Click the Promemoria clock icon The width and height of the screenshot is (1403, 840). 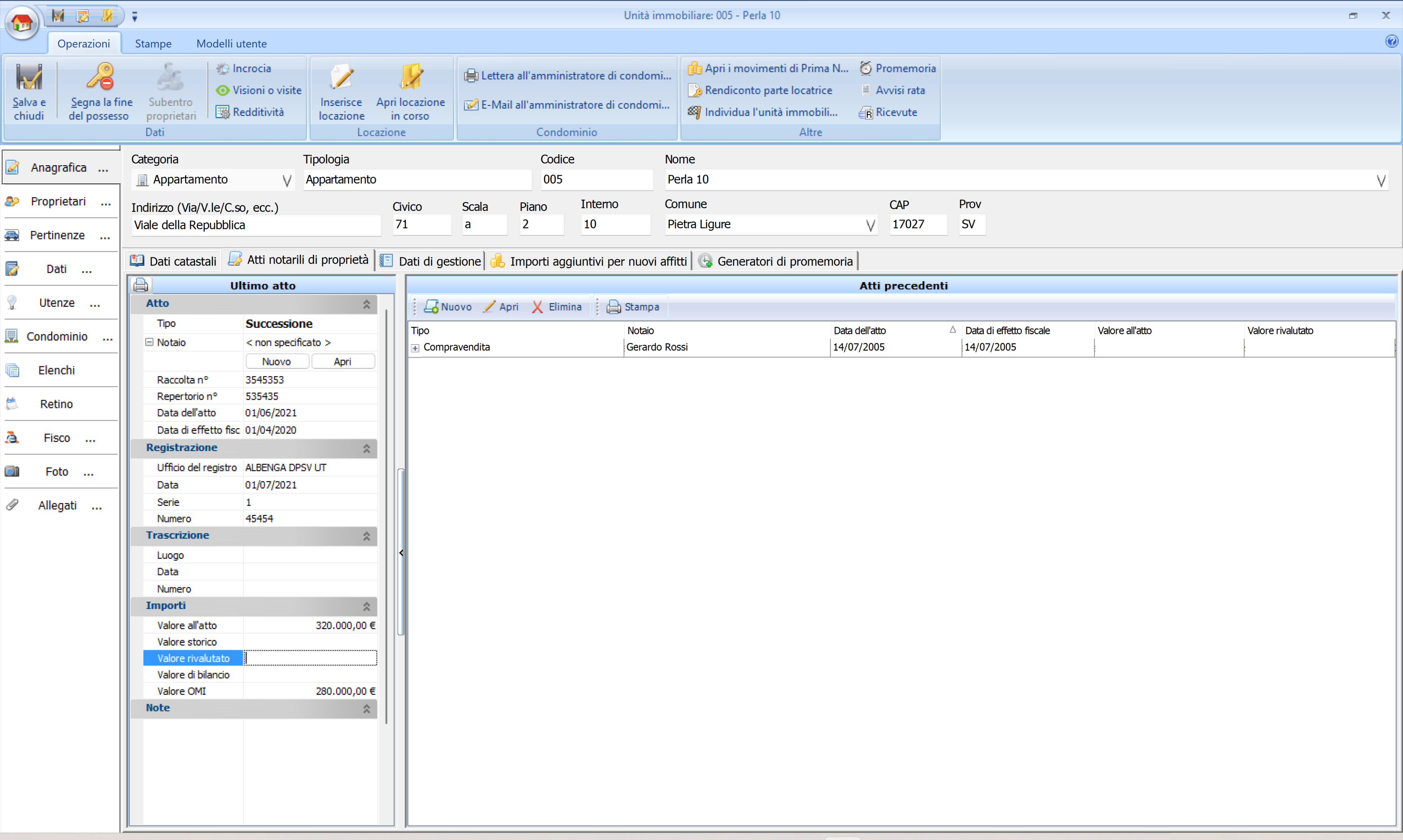click(866, 69)
